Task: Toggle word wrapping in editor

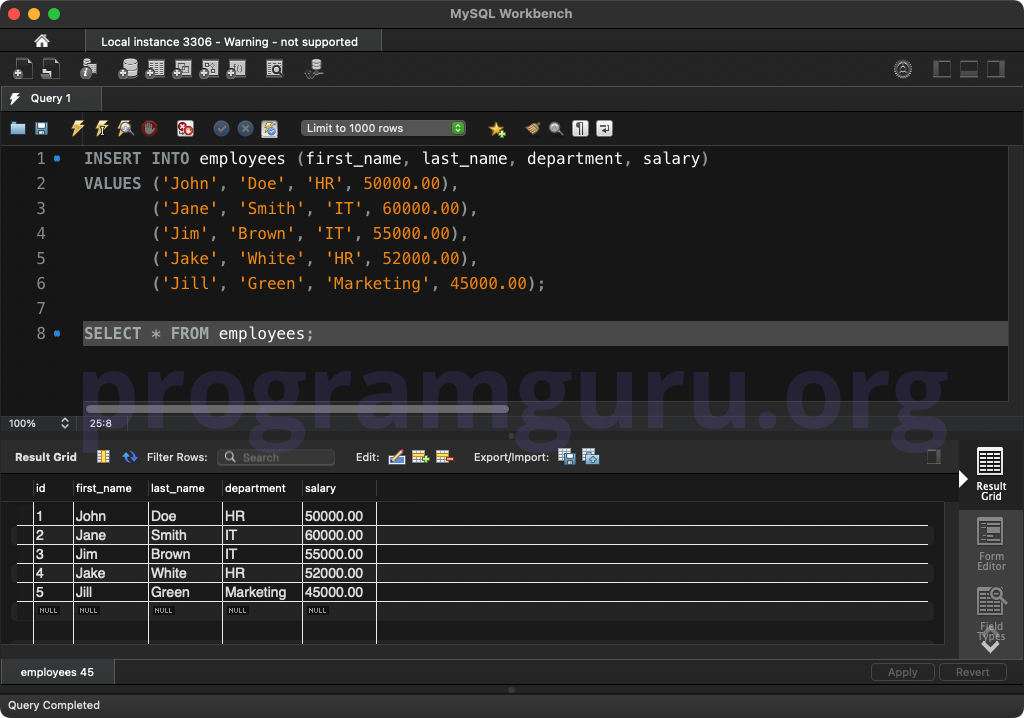Action: (x=604, y=128)
